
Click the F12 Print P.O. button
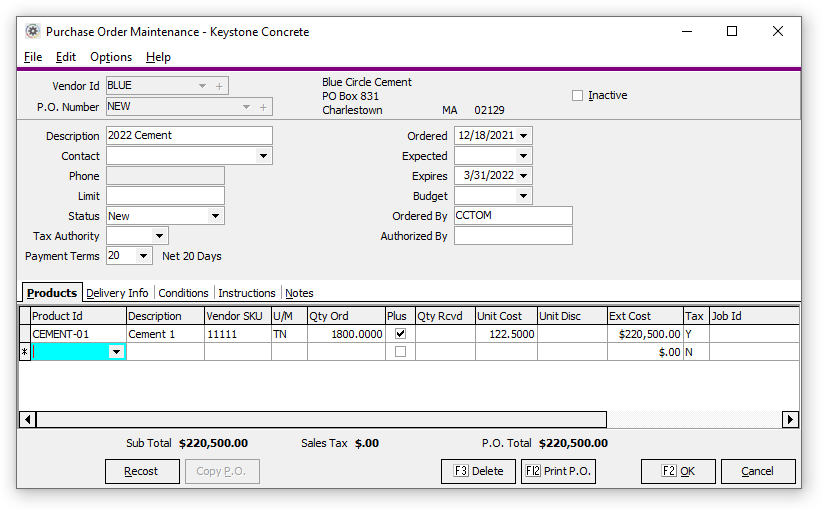coord(558,471)
